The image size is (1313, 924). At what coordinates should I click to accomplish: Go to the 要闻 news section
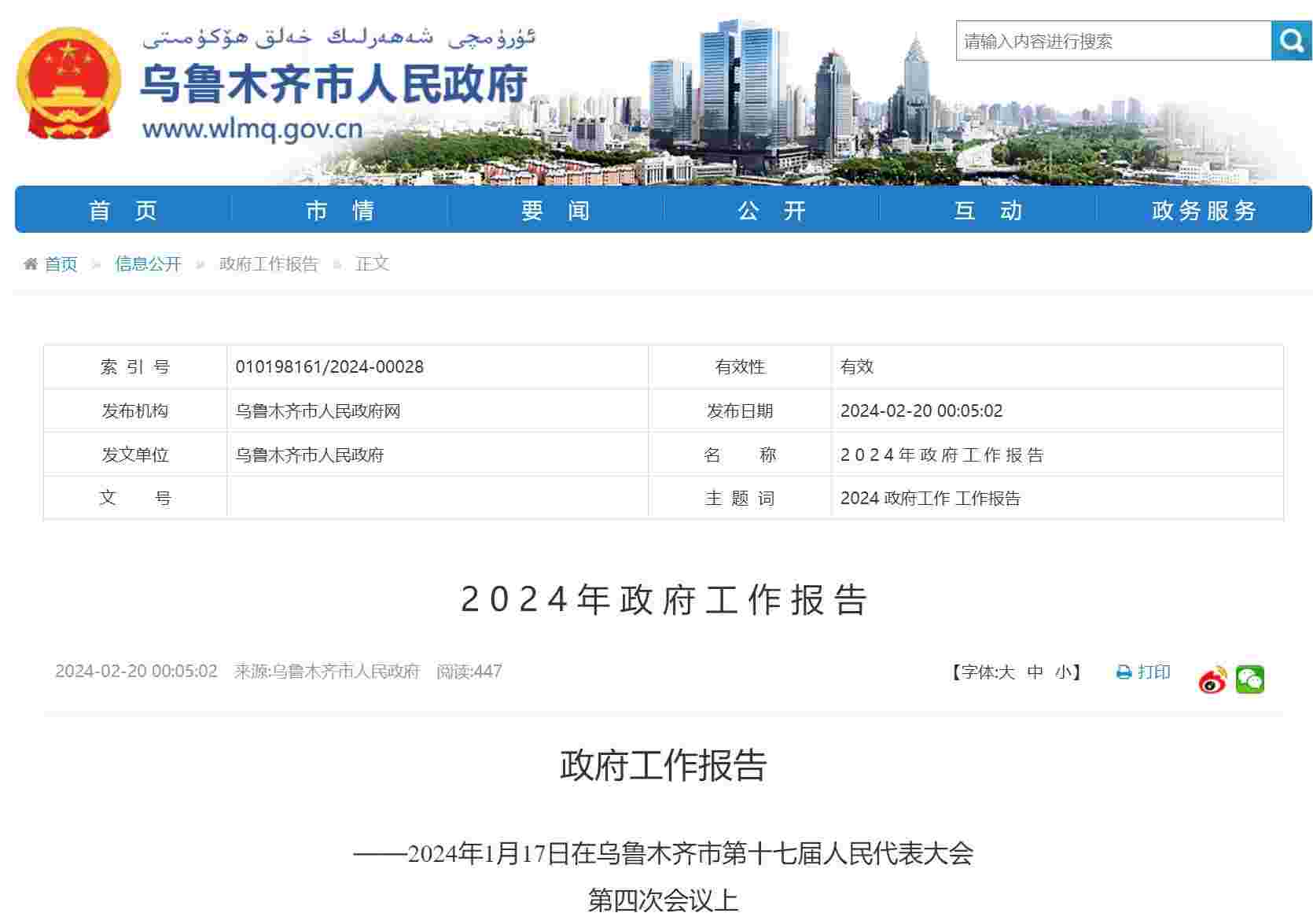556,210
